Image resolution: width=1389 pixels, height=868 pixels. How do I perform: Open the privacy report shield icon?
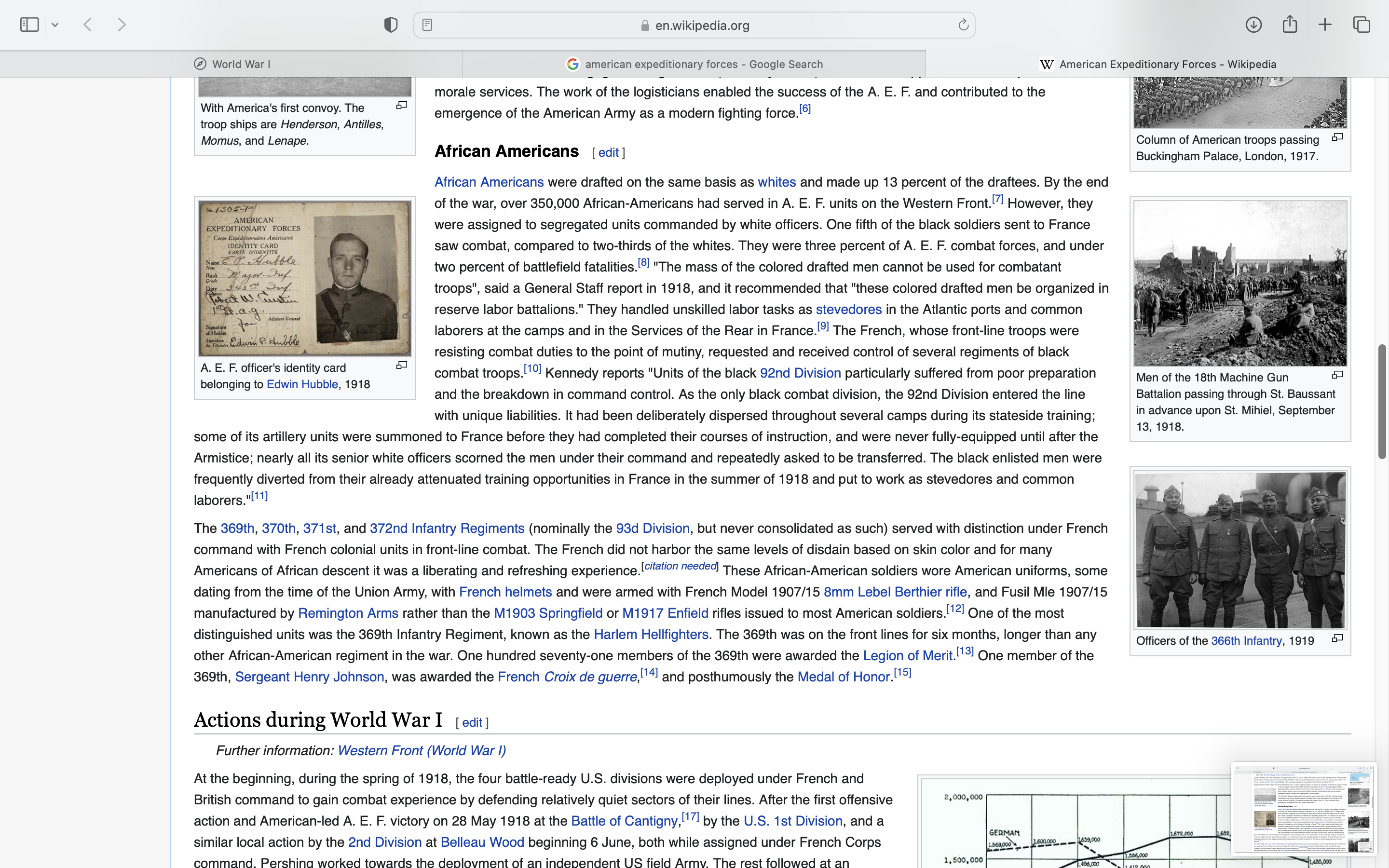click(391, 25)
